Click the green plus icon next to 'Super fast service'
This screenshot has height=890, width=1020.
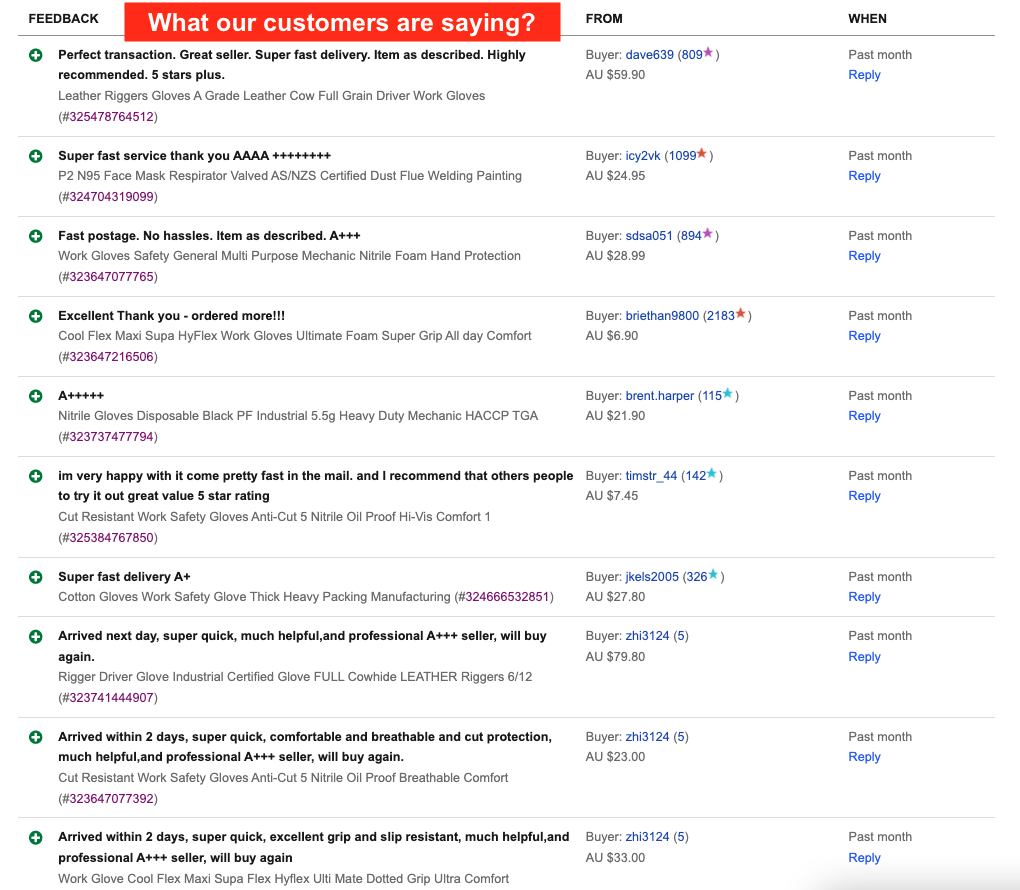point(36,156)
